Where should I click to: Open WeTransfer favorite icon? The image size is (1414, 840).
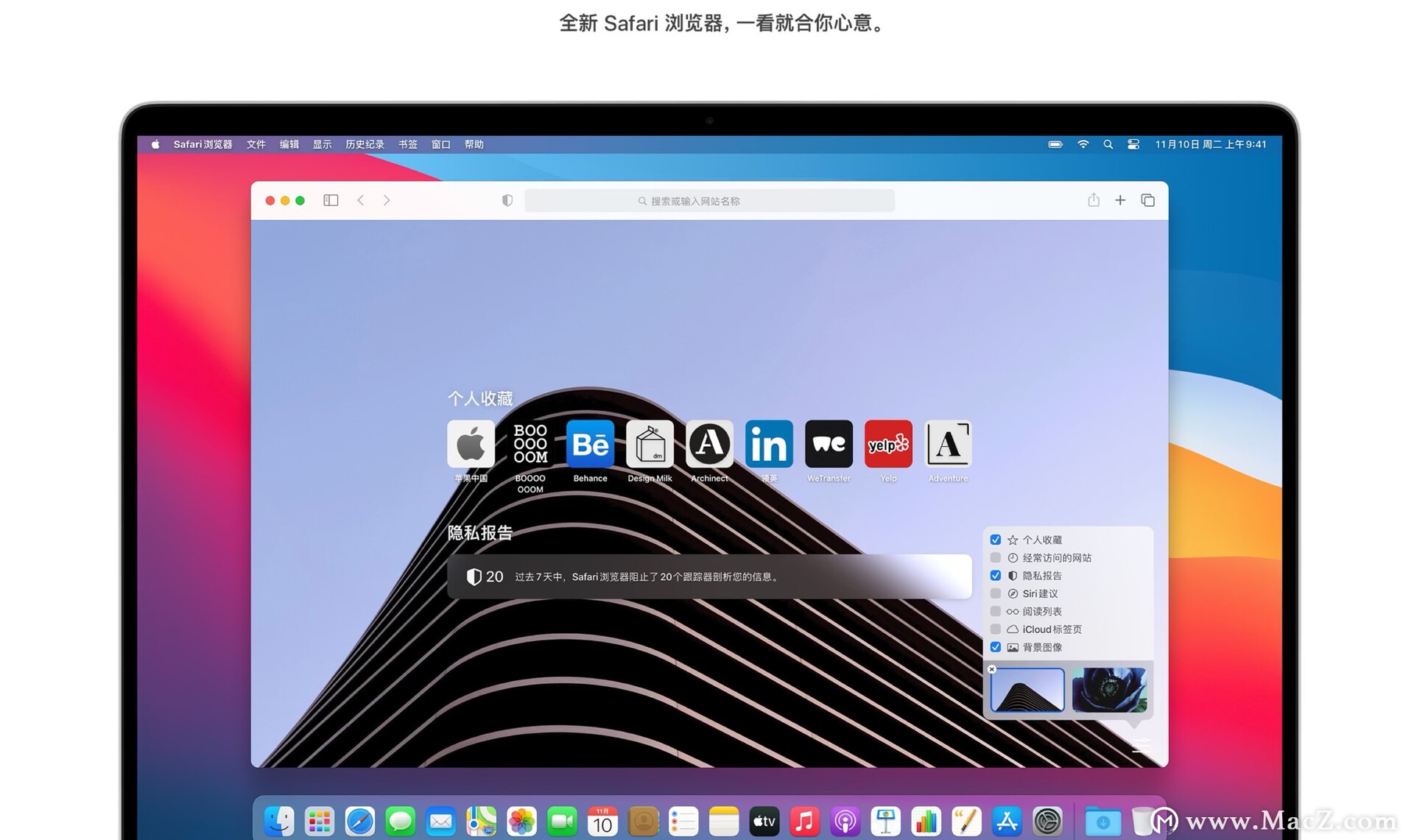point(829,444)
